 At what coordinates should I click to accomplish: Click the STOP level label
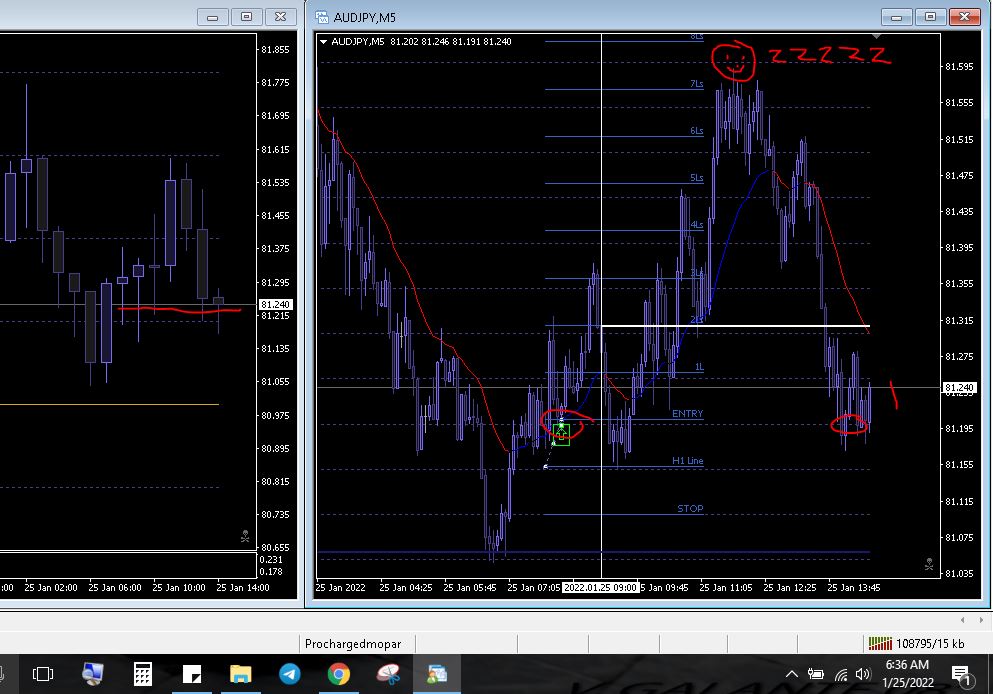point(690,508)
